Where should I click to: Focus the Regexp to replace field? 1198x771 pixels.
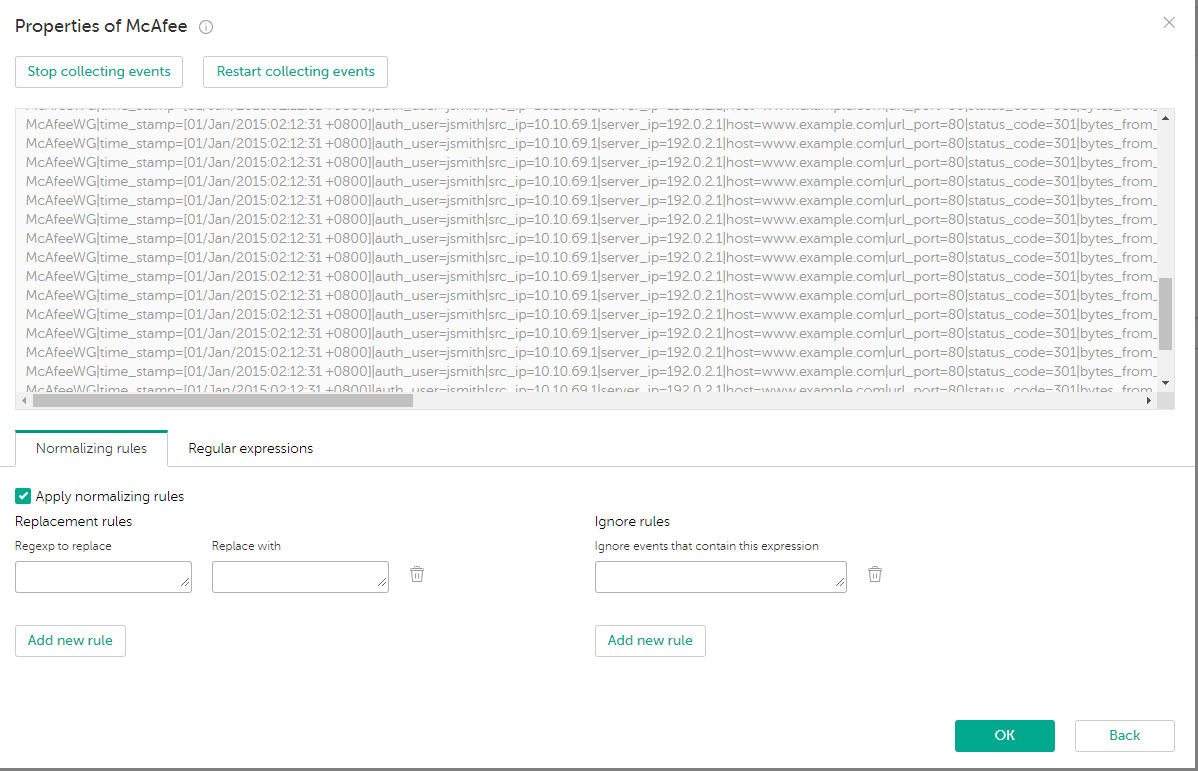[102, 576]
